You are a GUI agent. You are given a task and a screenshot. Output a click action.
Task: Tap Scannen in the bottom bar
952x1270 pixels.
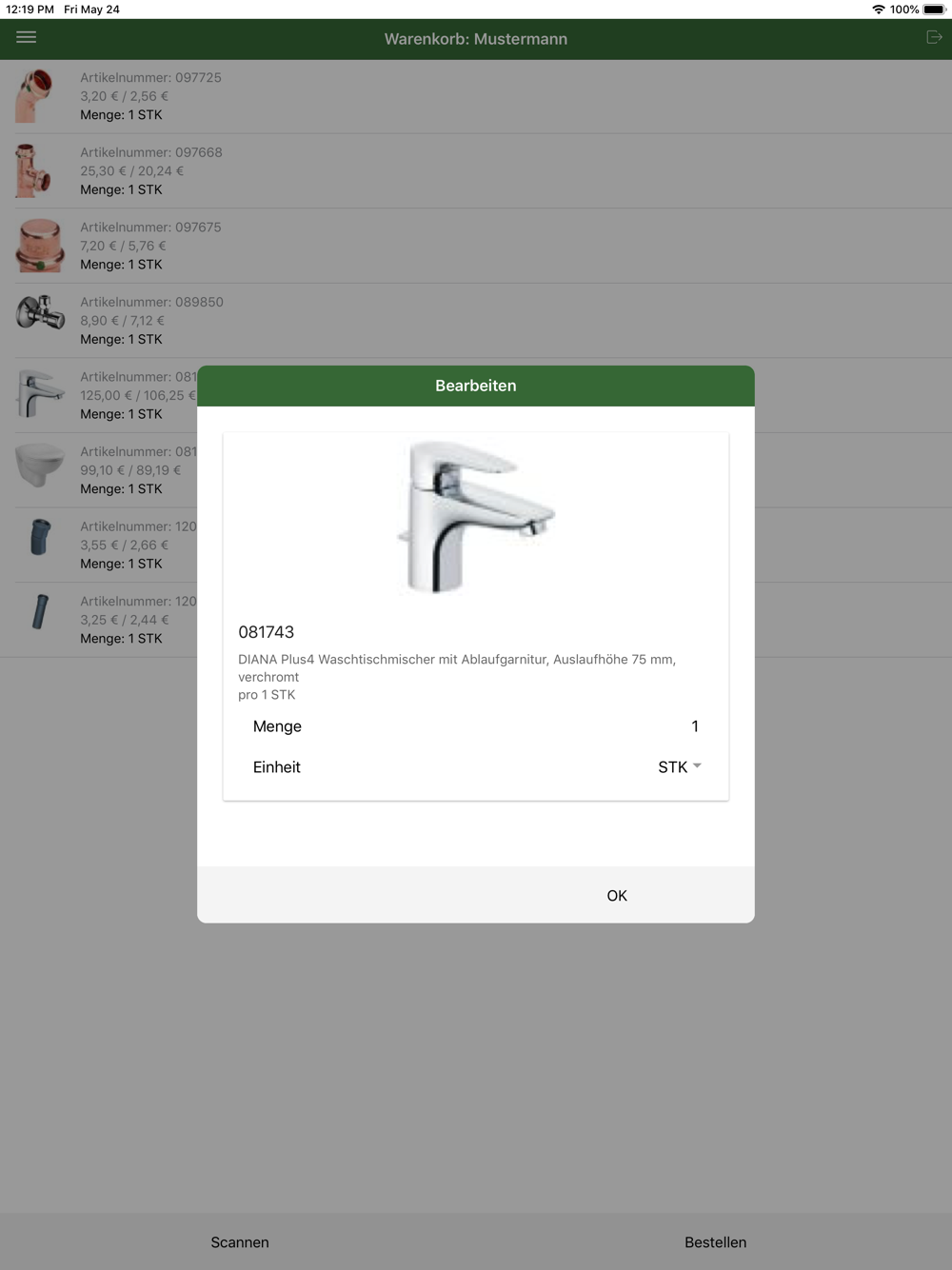click(x=240, y=1242)
